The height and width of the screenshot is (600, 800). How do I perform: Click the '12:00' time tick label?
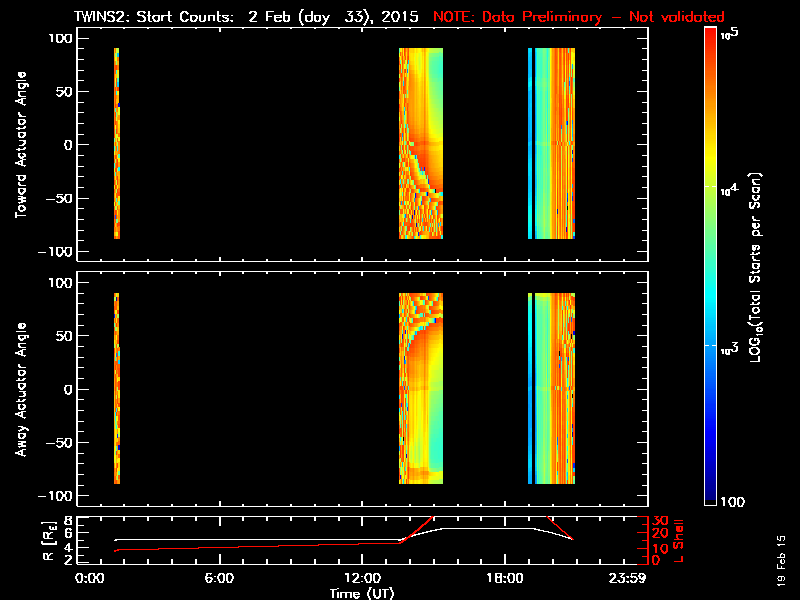tap(362, 578)
